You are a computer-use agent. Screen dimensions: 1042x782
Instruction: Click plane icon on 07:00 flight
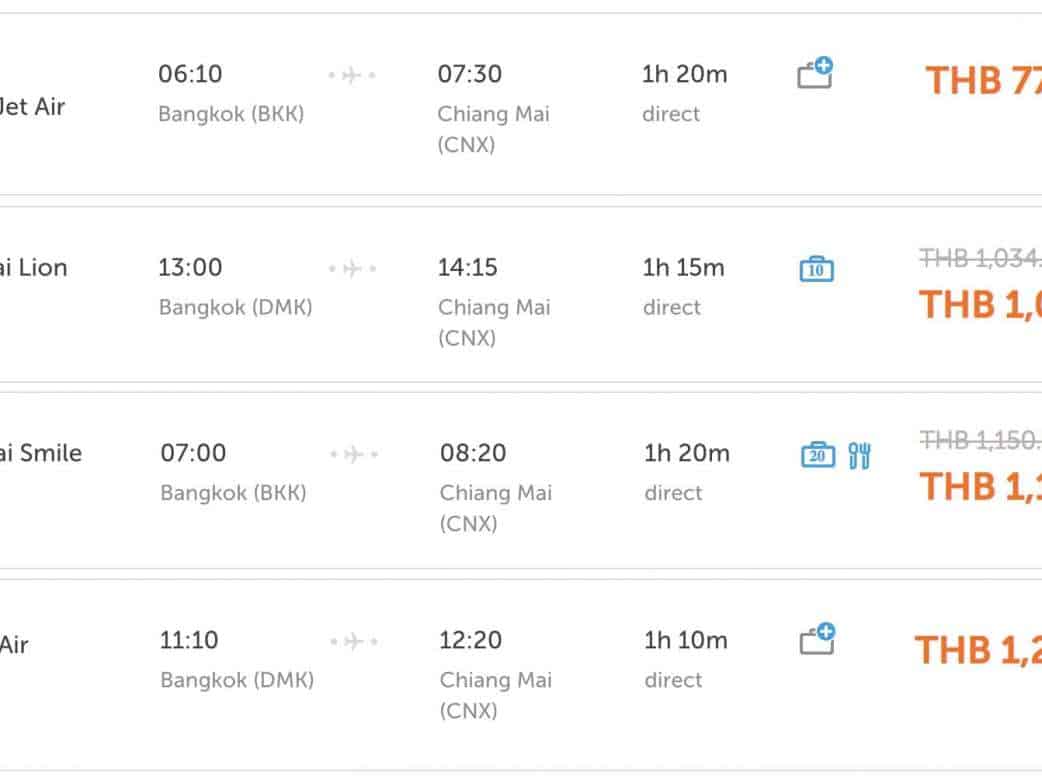(x=353, y=455)
